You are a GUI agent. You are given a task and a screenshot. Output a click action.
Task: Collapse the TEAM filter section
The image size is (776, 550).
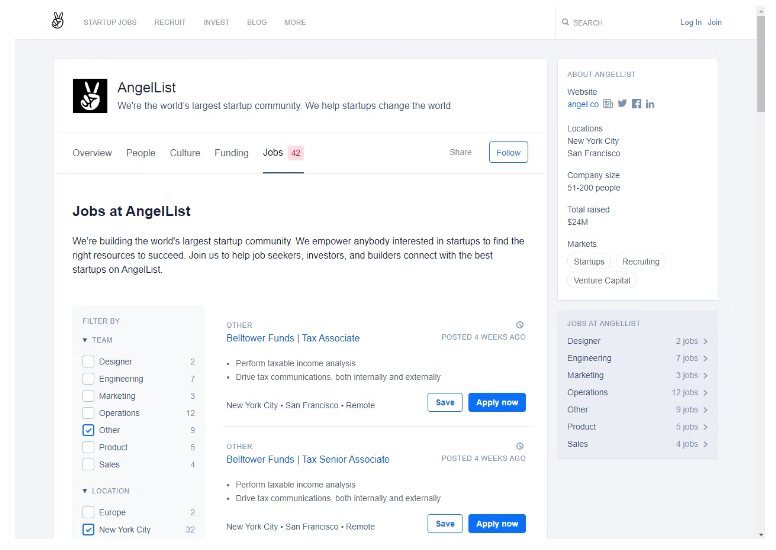[x=97, y=340]
